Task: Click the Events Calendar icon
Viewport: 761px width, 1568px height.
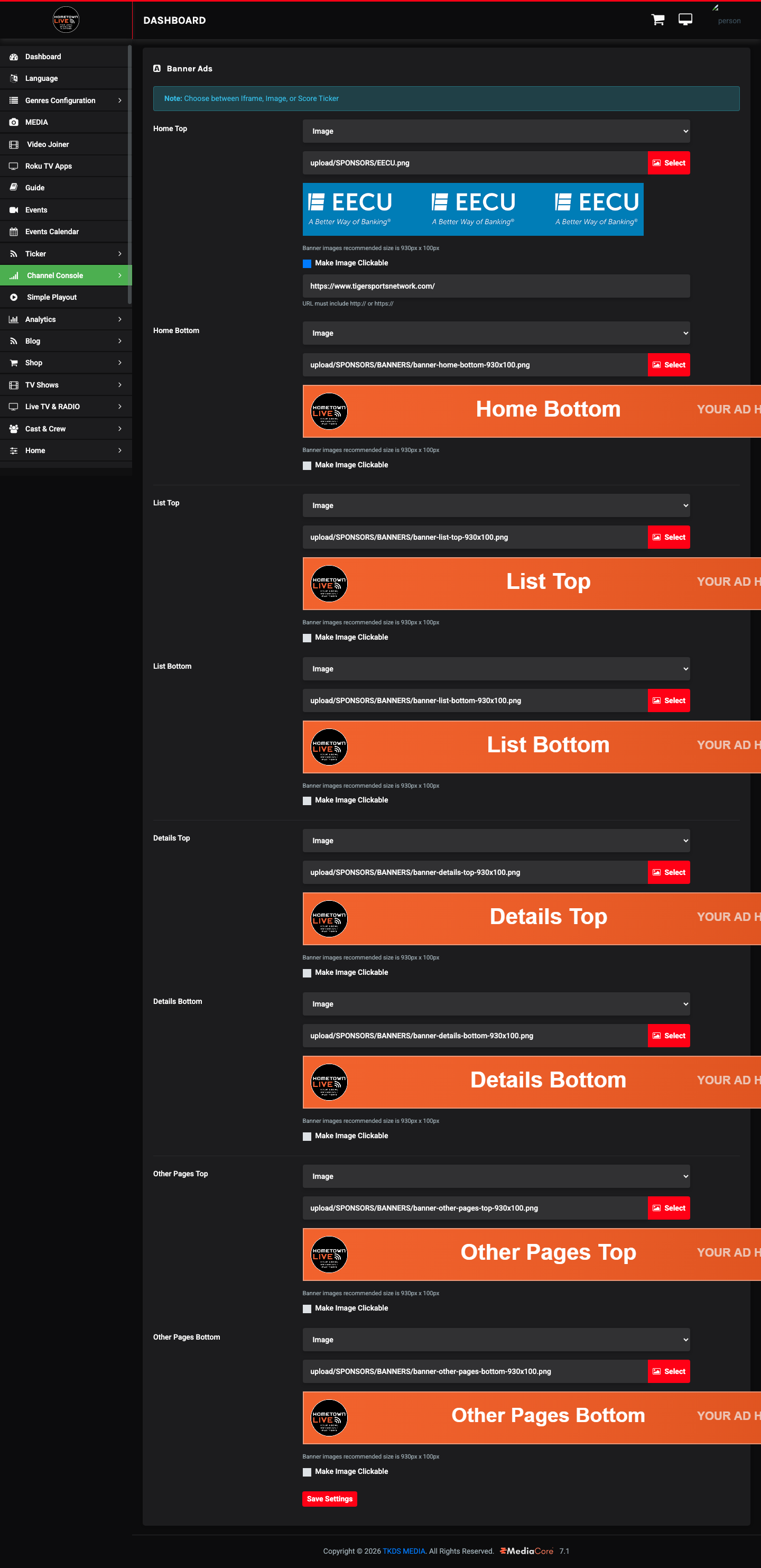Action: [13, 232]
